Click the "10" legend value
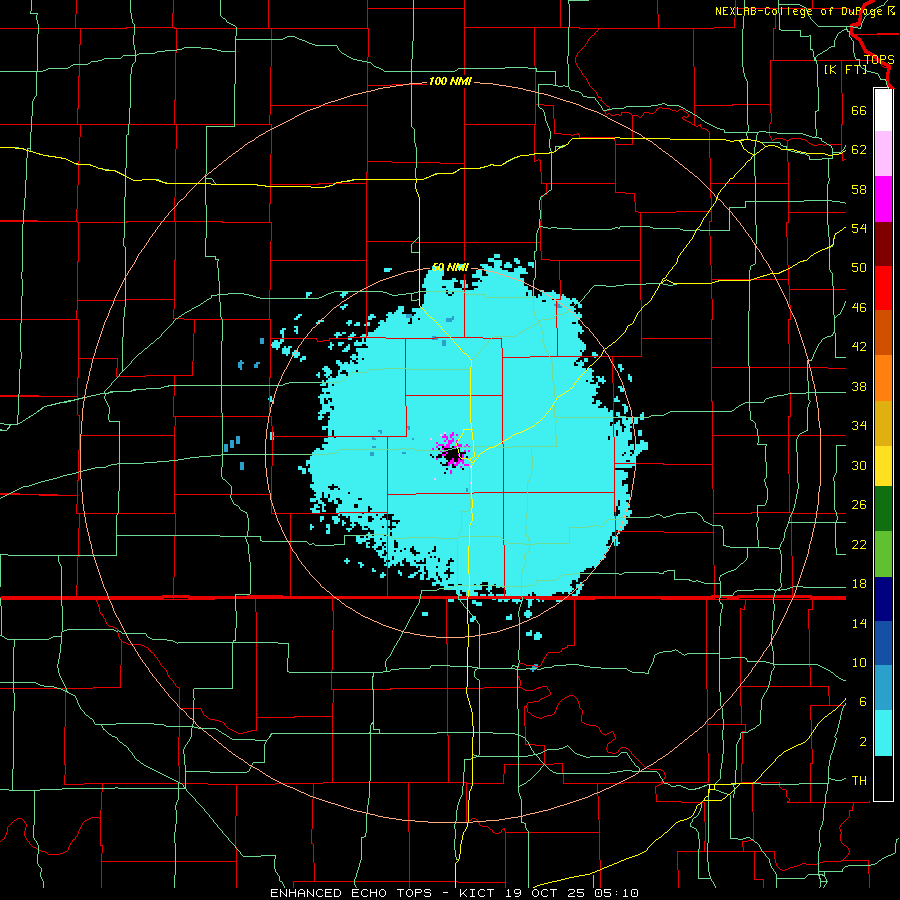The height and width of the screenshot is (900, 900). [x=859, y=663]
